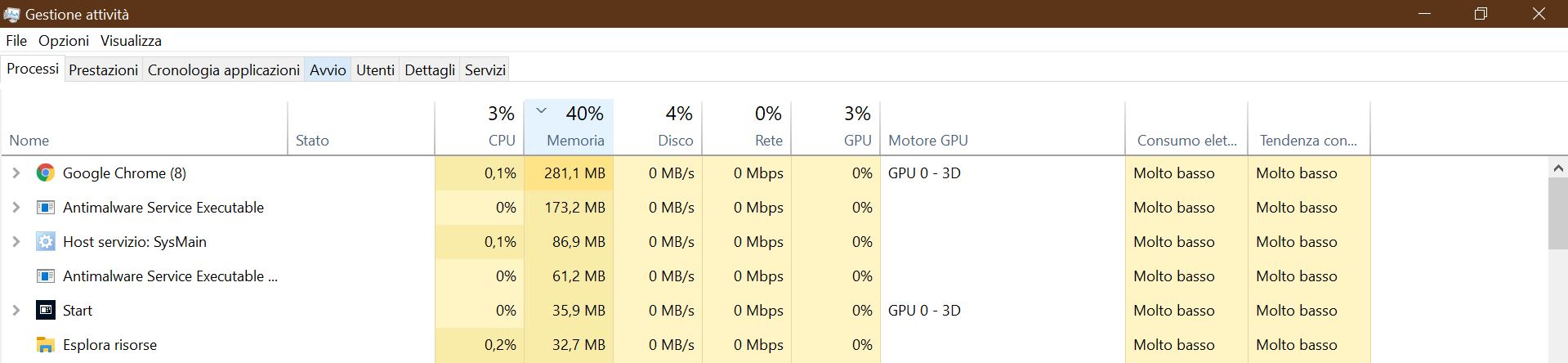Select the Host servizio: SysMain name
1568x363 pixels.
(135, 241)
